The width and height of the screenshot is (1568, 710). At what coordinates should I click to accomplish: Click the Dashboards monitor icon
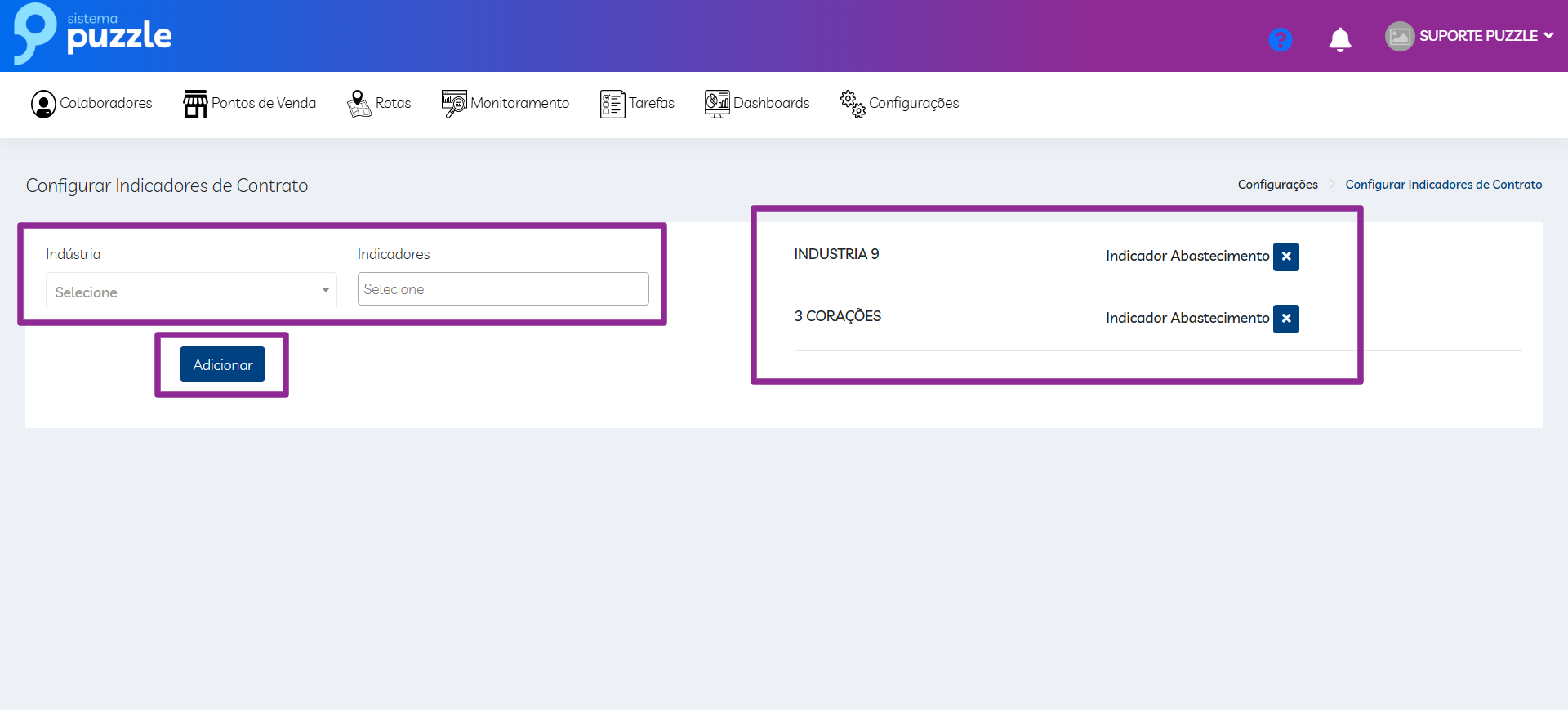[716, 104]
